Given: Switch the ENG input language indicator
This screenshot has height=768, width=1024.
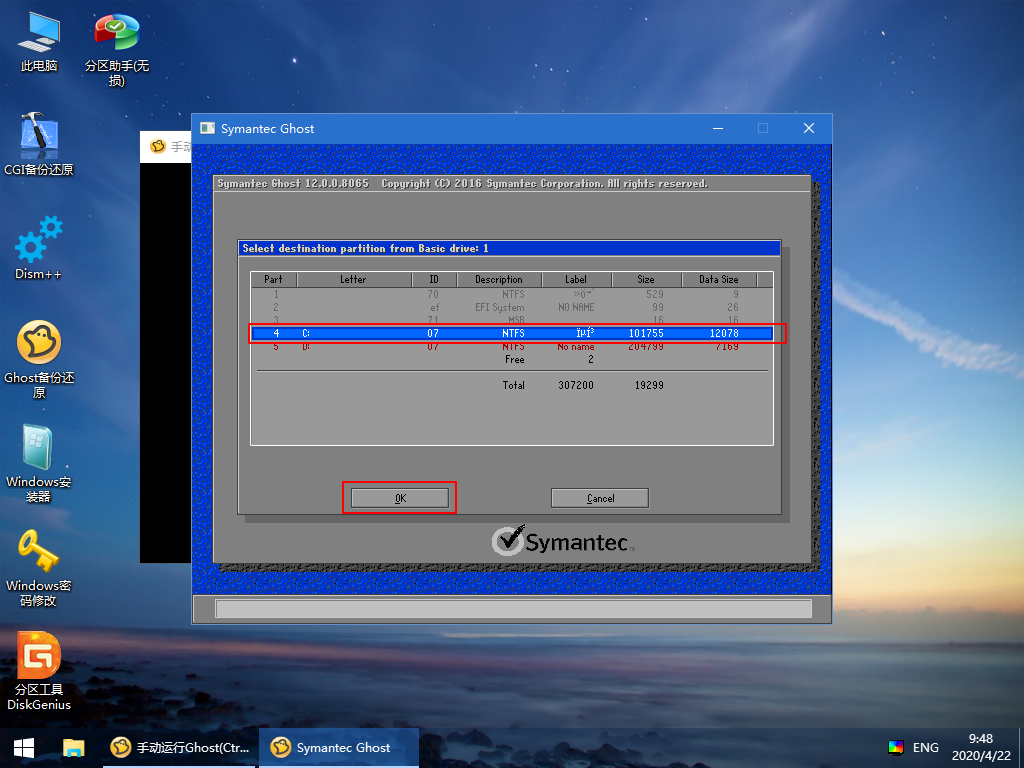Looking at the screenshot, I should pos(925,748).
